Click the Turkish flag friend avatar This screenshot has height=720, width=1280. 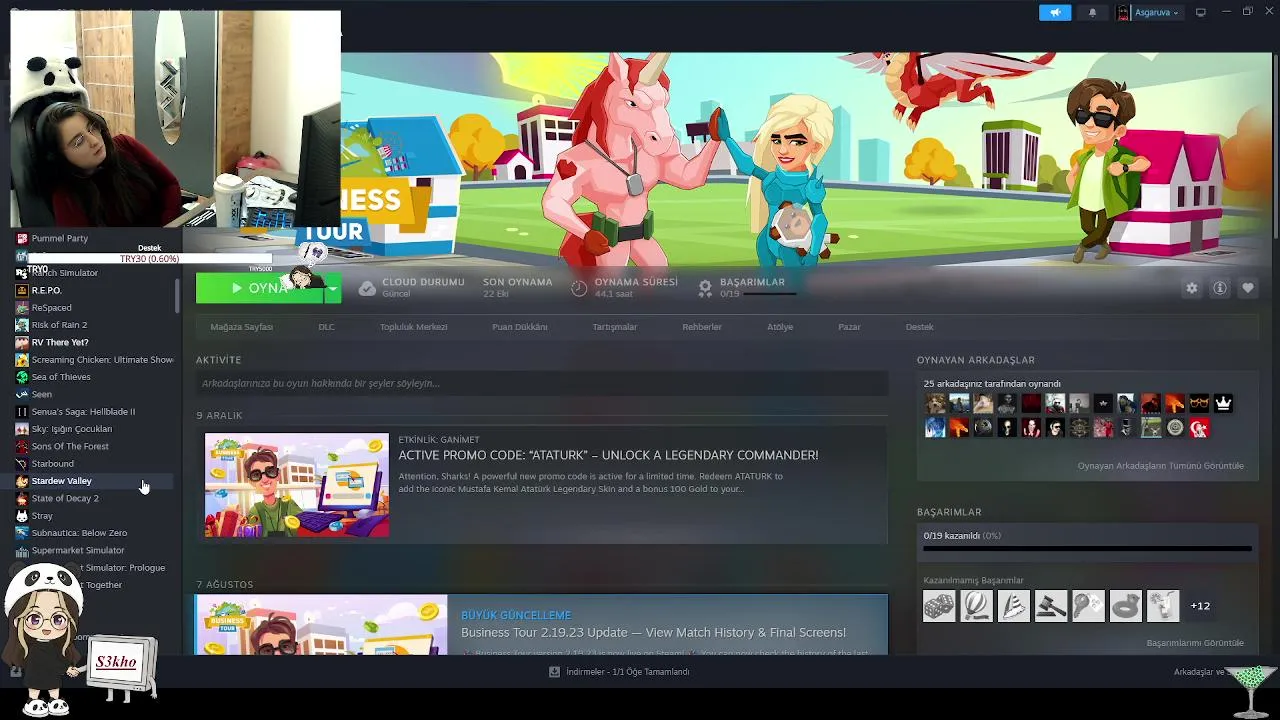1199,428
